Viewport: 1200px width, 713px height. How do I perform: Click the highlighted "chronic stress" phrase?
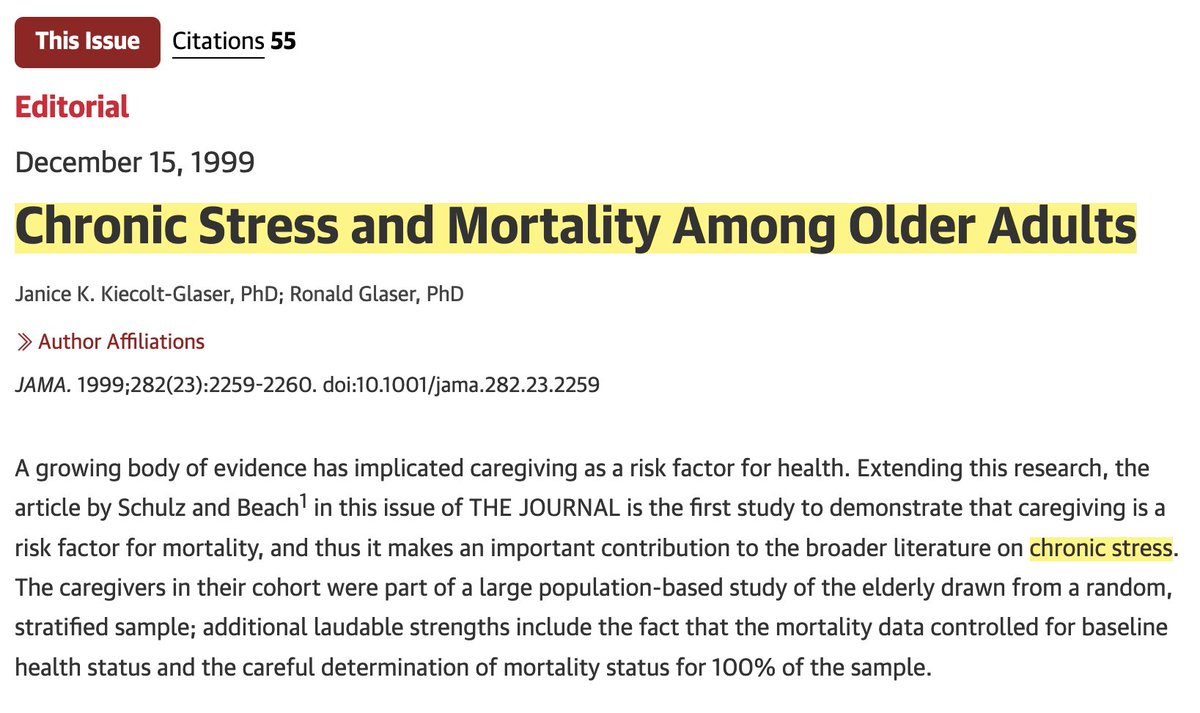click(1100, 548)
